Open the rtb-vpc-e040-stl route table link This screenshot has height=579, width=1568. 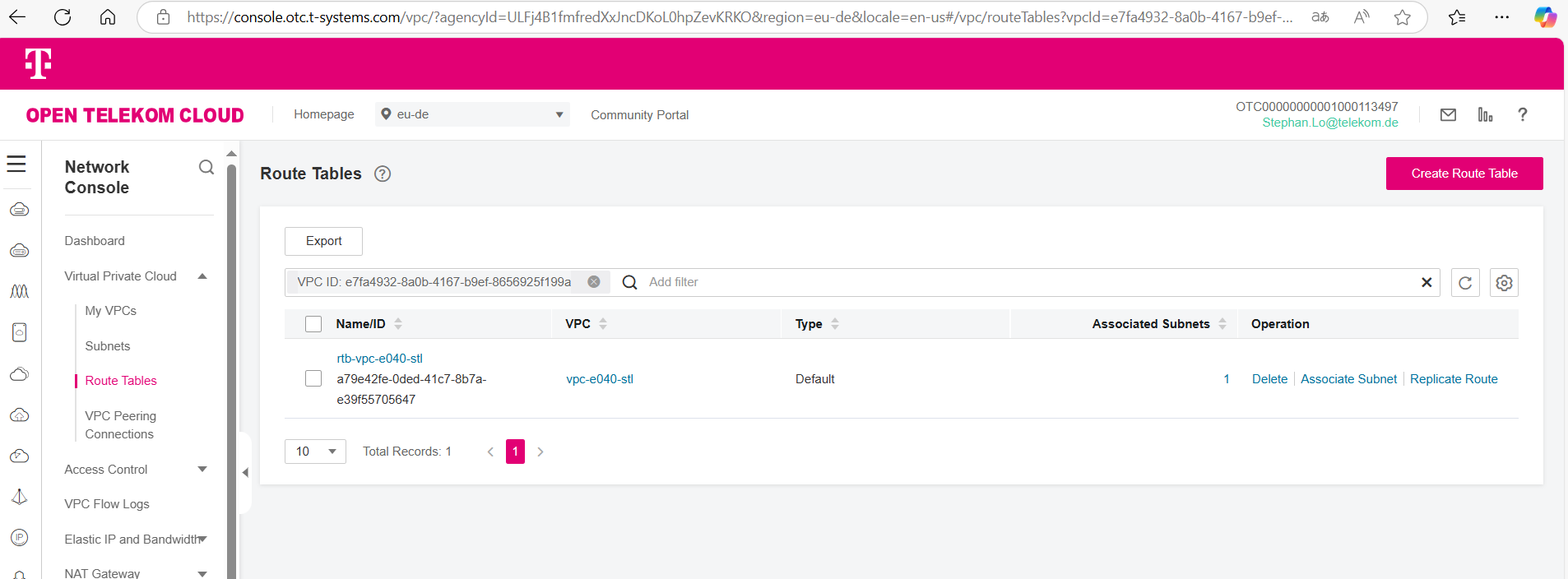click(379, 359)
